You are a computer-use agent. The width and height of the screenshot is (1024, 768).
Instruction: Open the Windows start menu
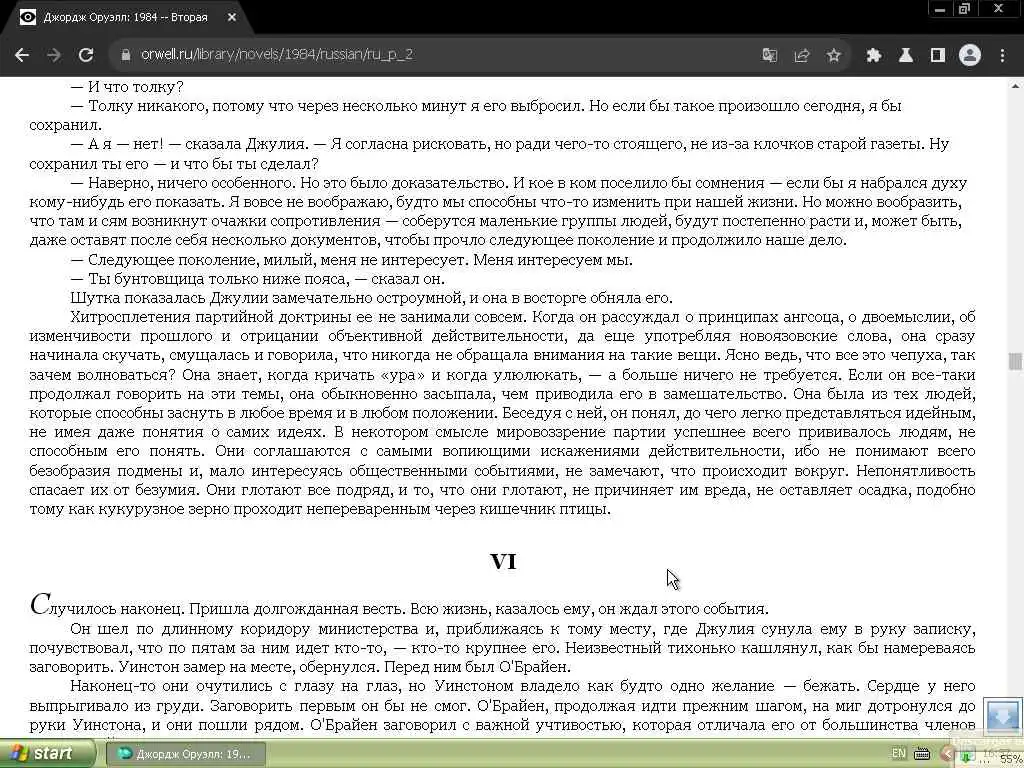47,754
